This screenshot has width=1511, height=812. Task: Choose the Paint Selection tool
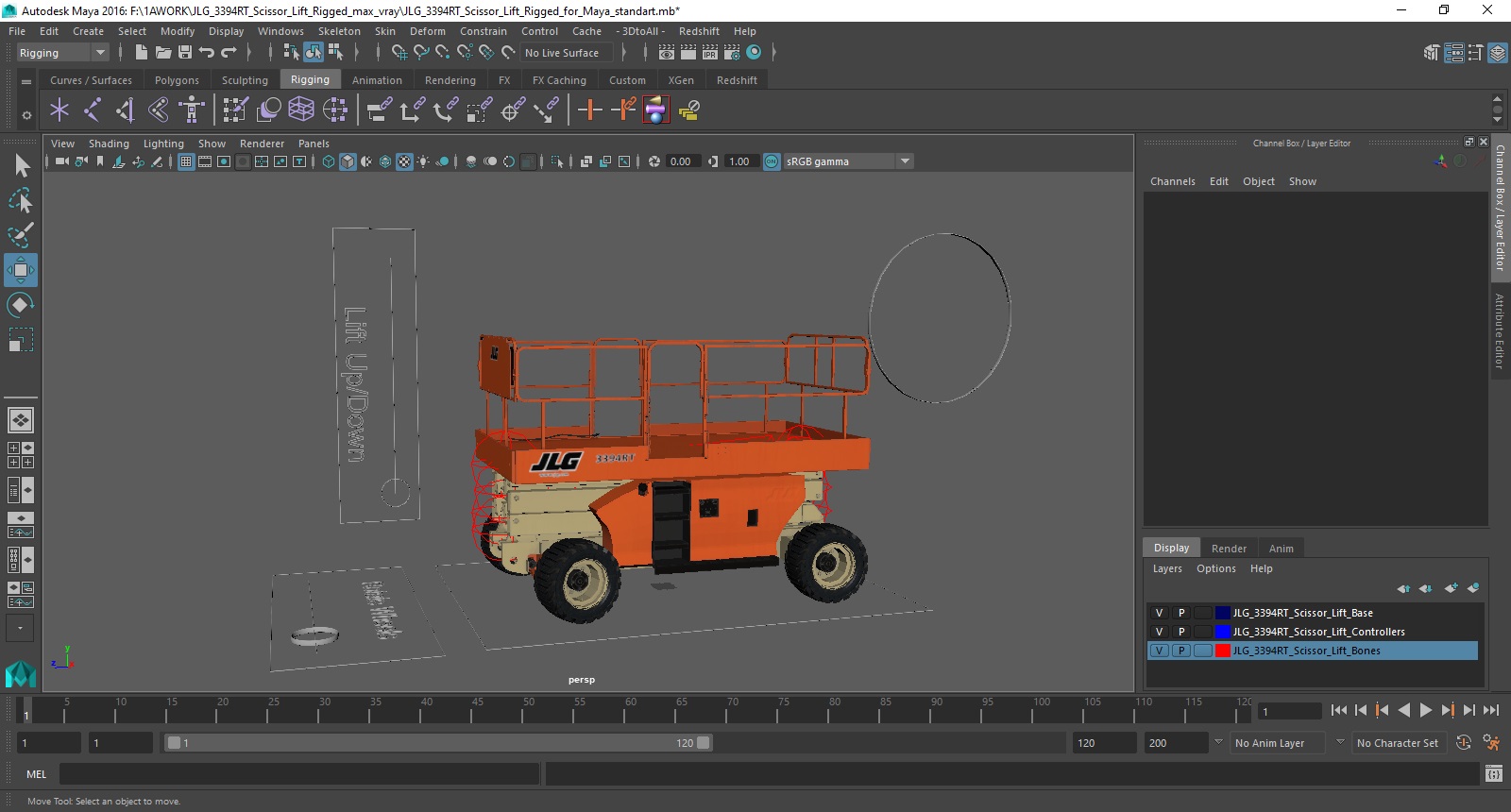pos(21,235)
